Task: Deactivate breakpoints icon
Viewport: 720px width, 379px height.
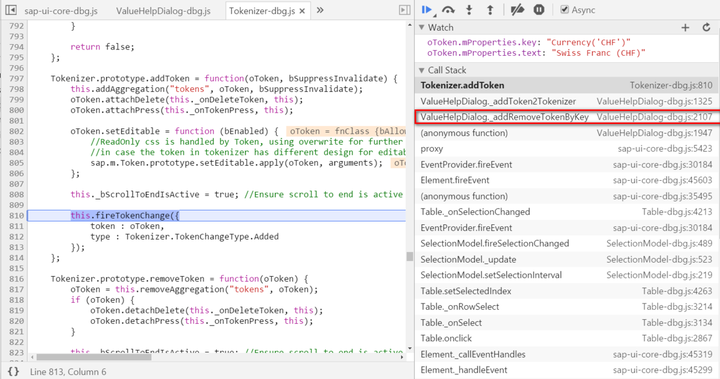Action: [517, 10]
